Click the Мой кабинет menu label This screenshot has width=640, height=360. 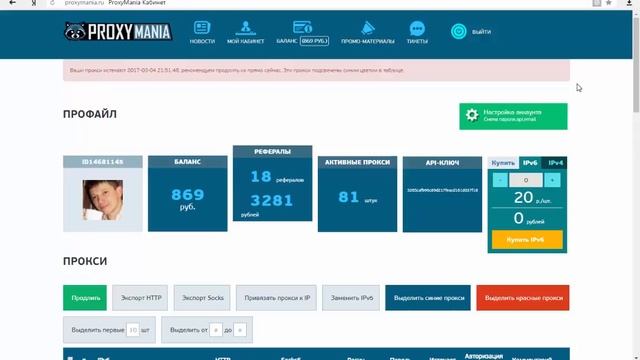pyautogui.click(x=245, y=41)
